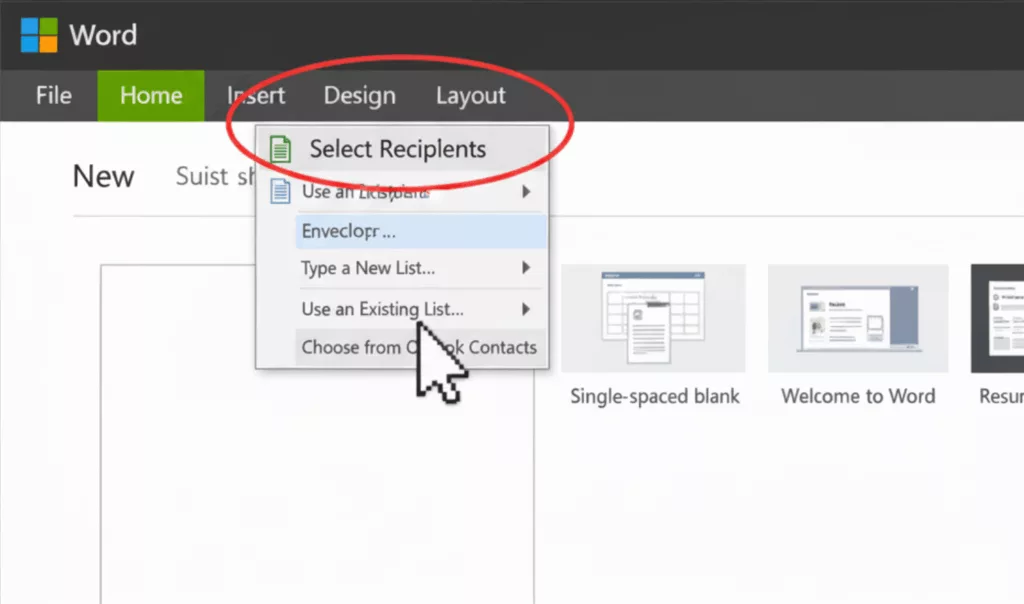Open the Single-spaced blank template thumbnail
Image resolution: width=1024 pixels, height=604 pixels.
pos(653,318)
